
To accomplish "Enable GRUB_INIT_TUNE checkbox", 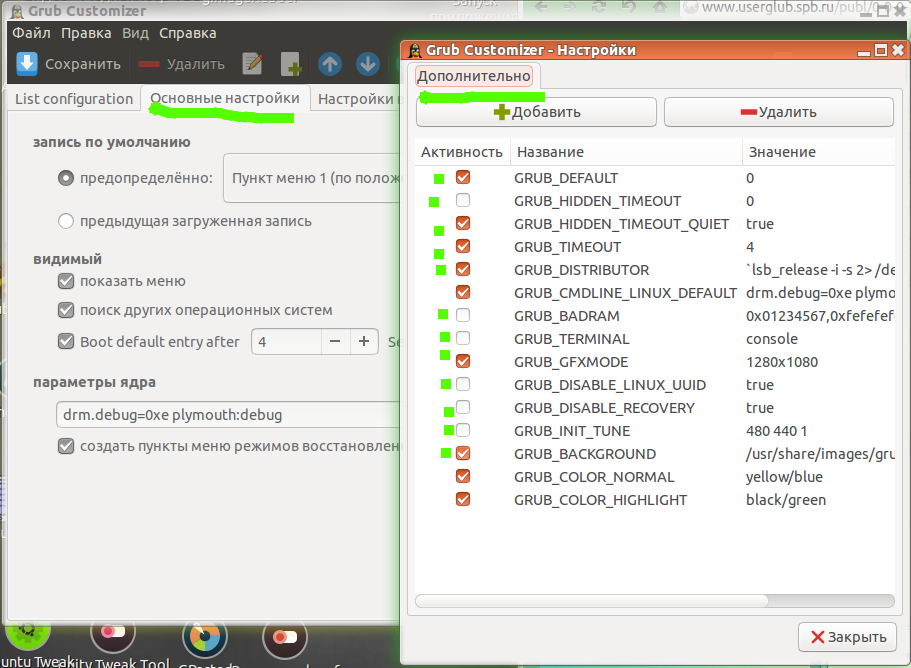I will 463,430.
